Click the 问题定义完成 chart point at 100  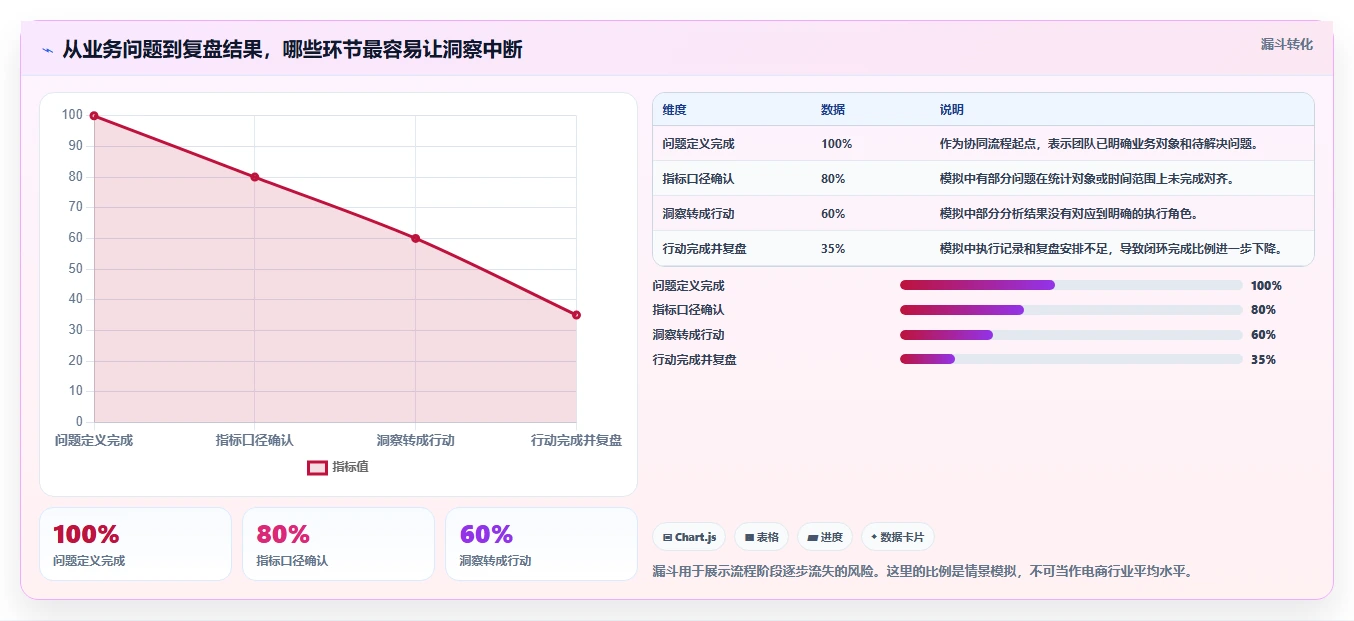coord(94,116)
